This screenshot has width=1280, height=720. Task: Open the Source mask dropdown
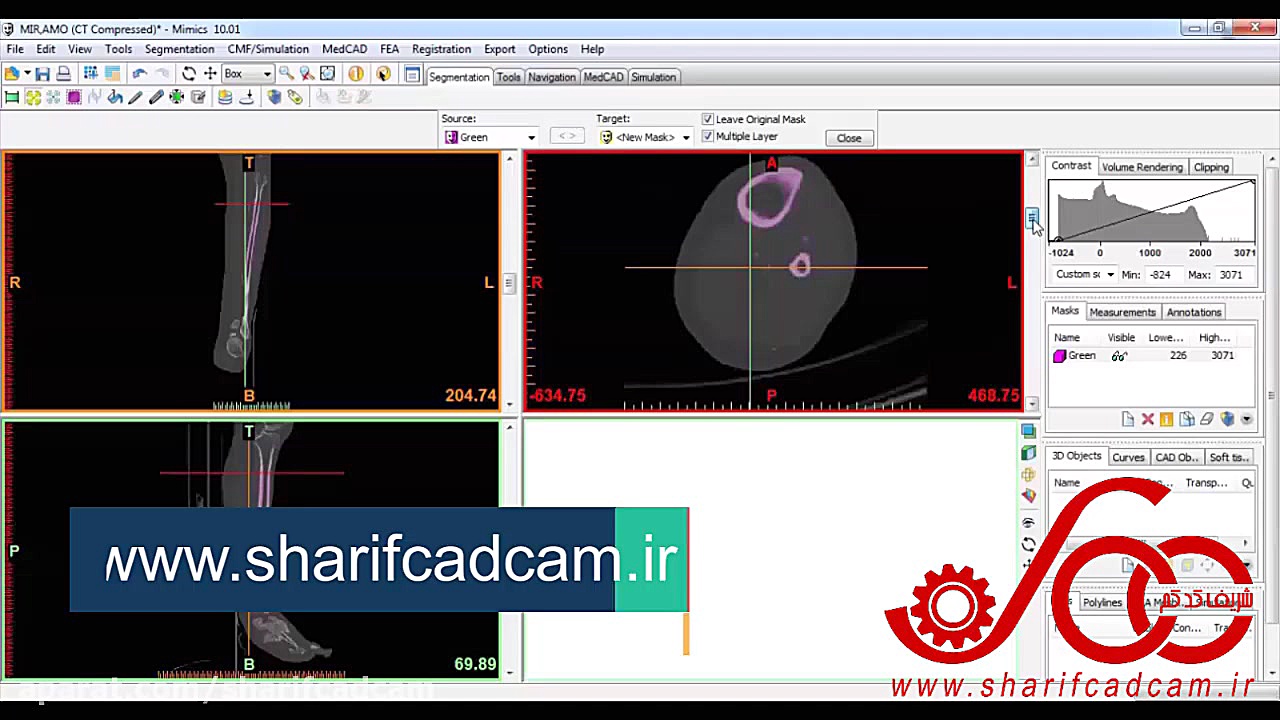(531, 138)
